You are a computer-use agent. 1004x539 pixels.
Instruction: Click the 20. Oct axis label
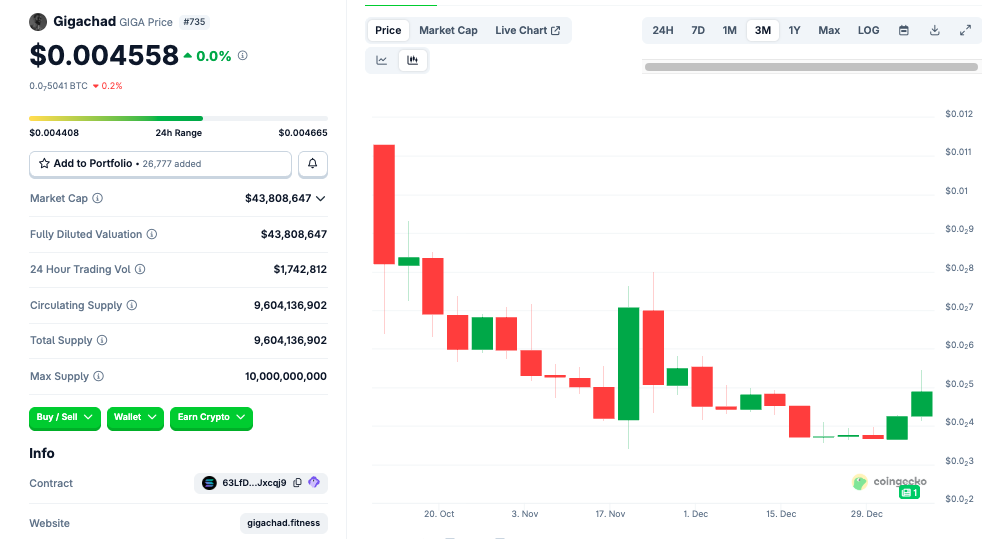[439, 513]
